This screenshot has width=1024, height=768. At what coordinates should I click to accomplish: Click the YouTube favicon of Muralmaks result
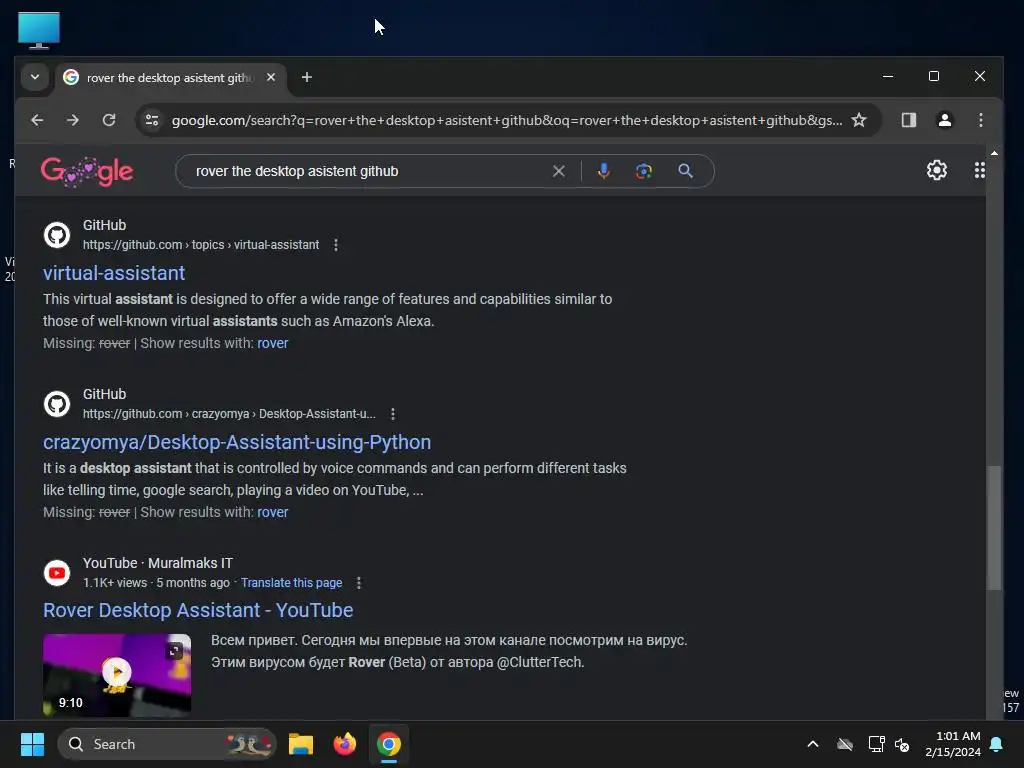tap(57, 573)
